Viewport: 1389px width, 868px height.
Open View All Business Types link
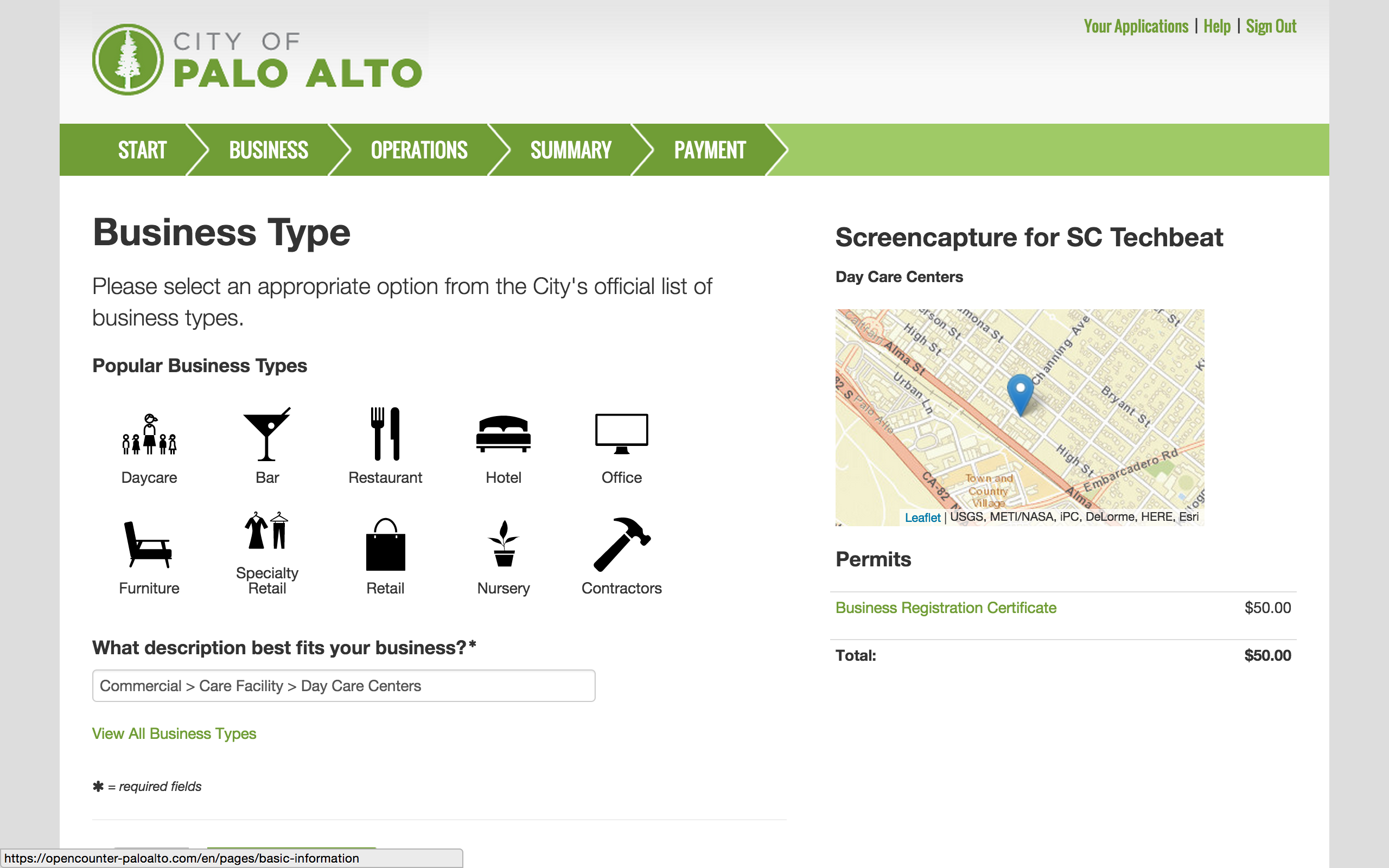[174, 733]
